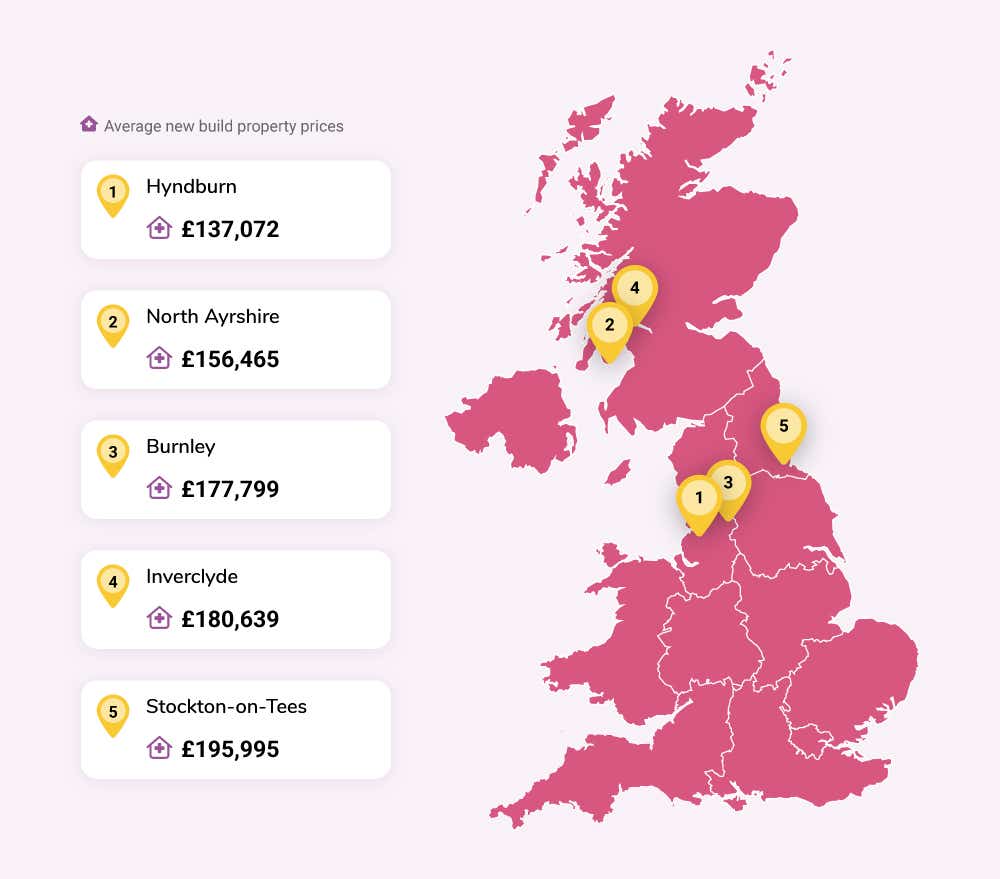
Task: Click the number 4 pin in Inverclyde card
Action: (113, 586)
